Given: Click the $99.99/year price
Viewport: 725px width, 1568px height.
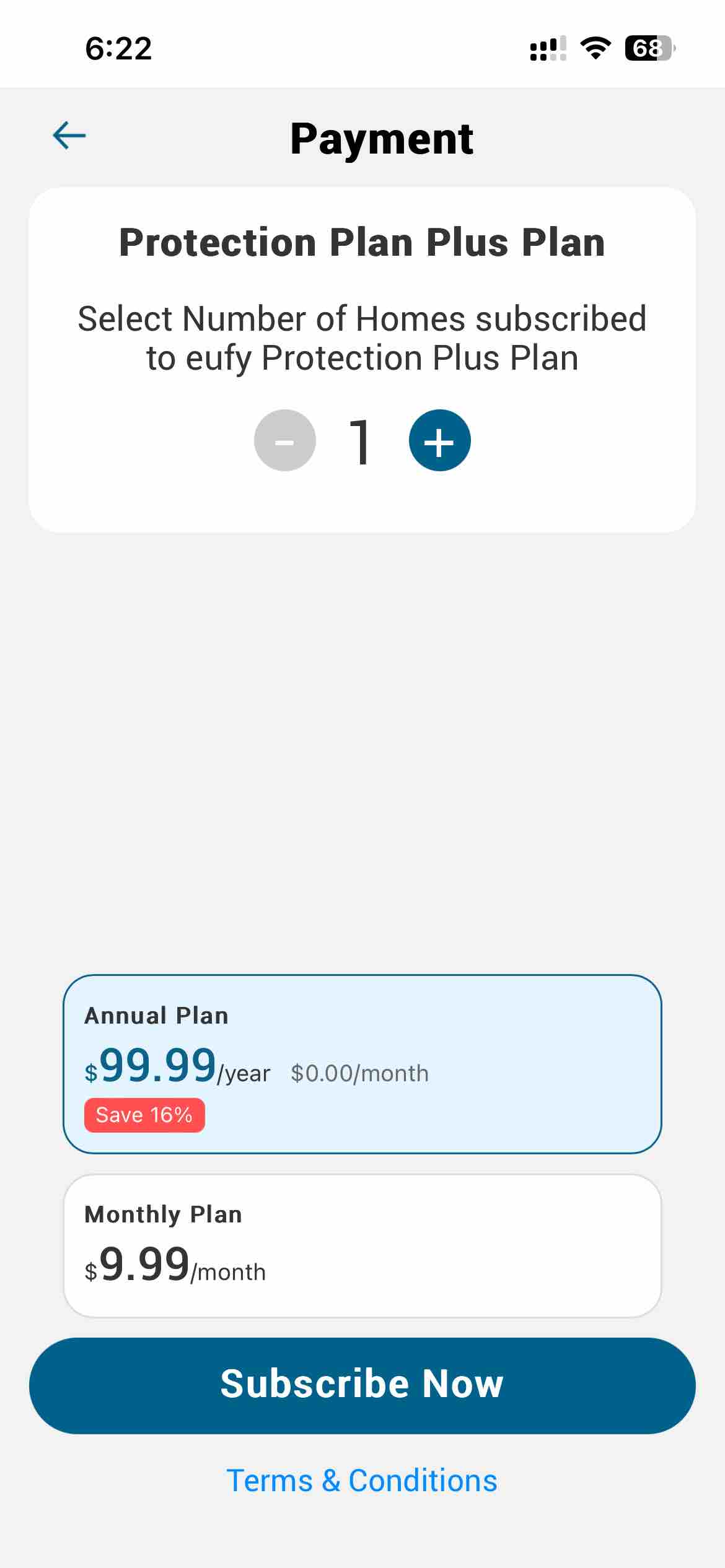Looking at the screenshot, I should tap(177, 1066).
